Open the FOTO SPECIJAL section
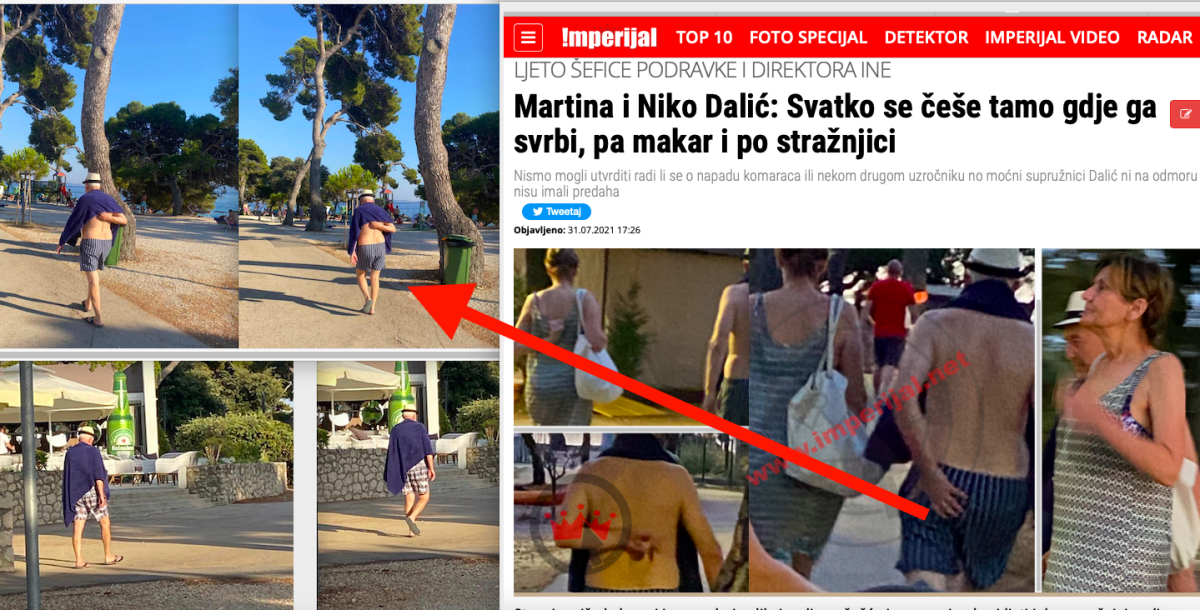Viewport: 1200px width, 610px height. pos(808,37)
